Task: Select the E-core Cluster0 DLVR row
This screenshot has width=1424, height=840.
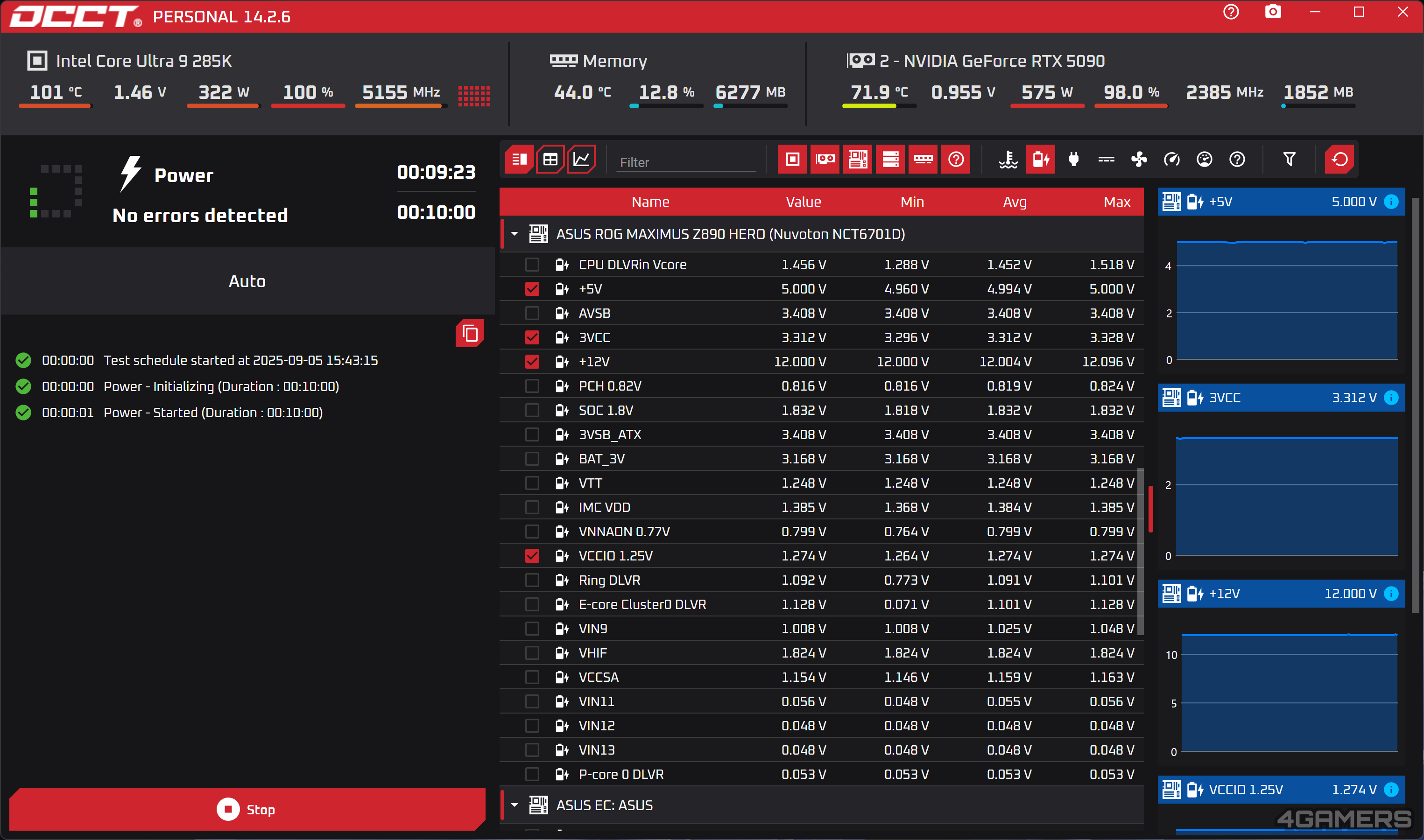Action: 822,604
